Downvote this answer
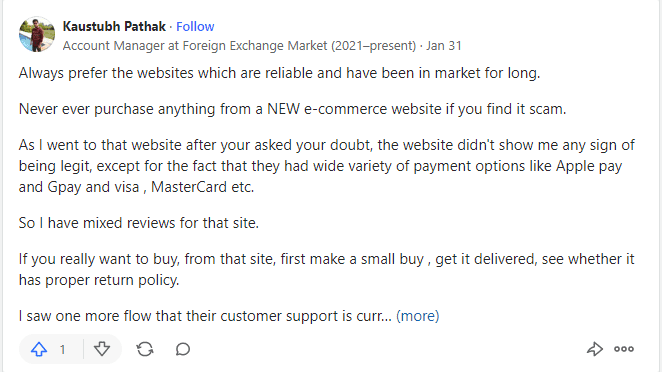Screen dimensions: 662x372 coord(102,349)
